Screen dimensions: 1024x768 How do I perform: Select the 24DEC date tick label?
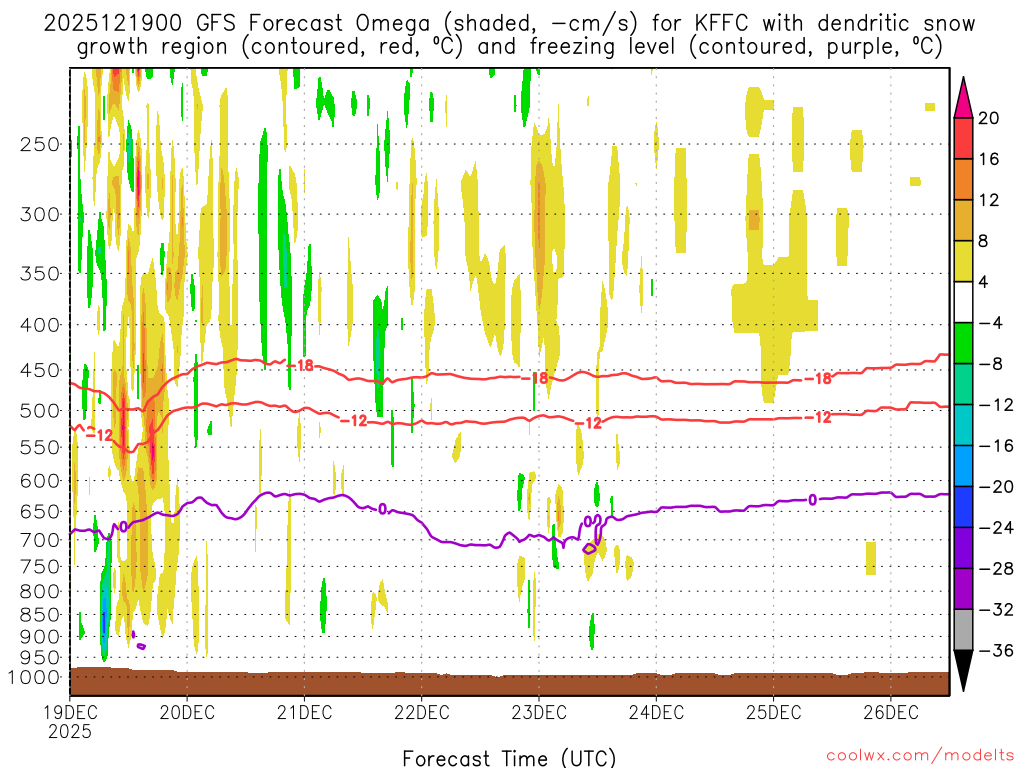coord(656,712)
